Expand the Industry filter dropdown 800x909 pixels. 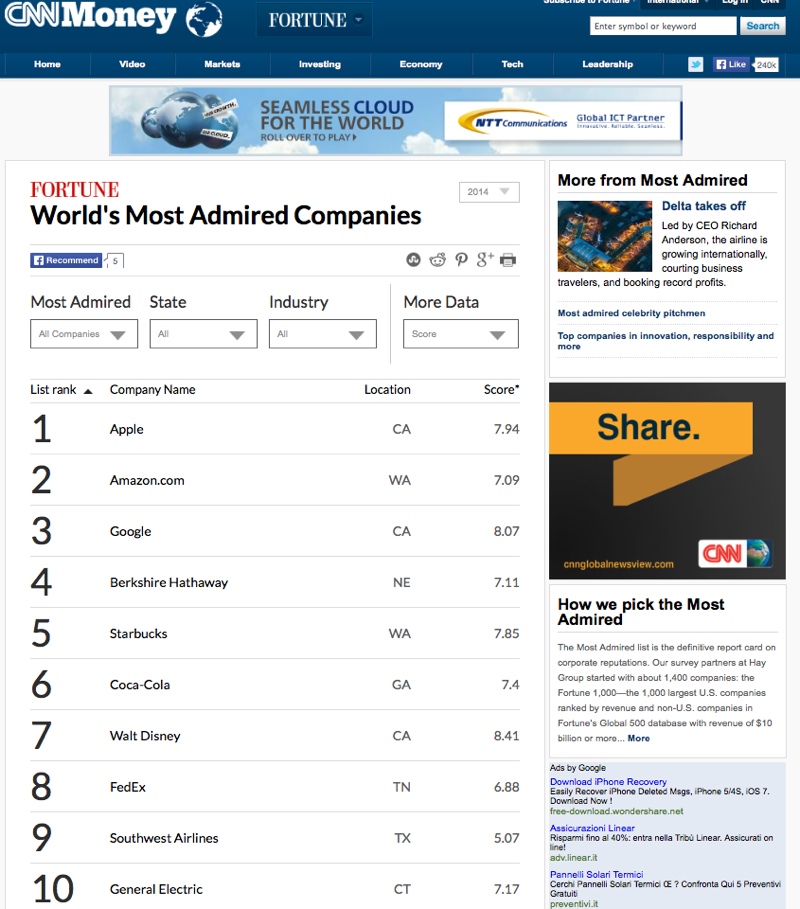(x=323, y=334)
